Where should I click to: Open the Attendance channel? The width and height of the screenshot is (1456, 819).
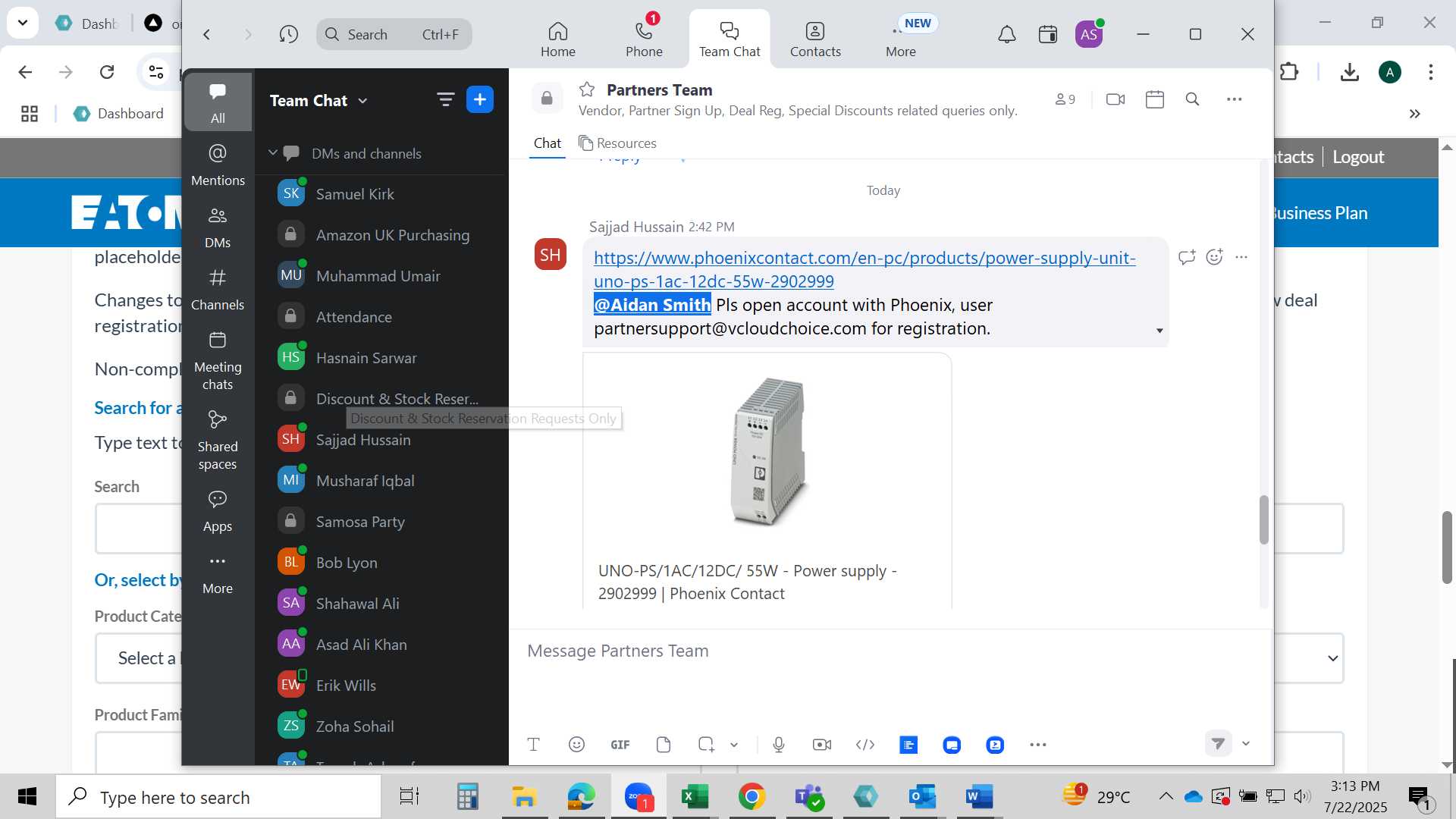379,317
